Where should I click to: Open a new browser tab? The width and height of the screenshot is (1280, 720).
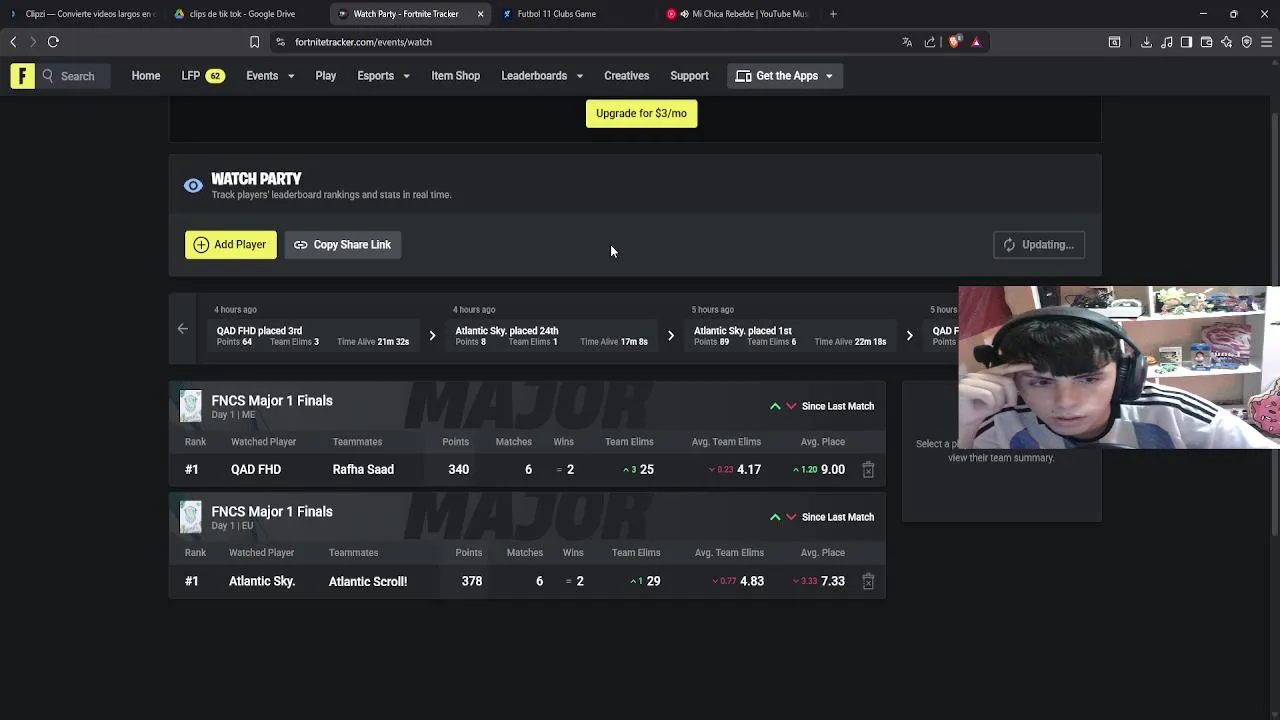833,14
